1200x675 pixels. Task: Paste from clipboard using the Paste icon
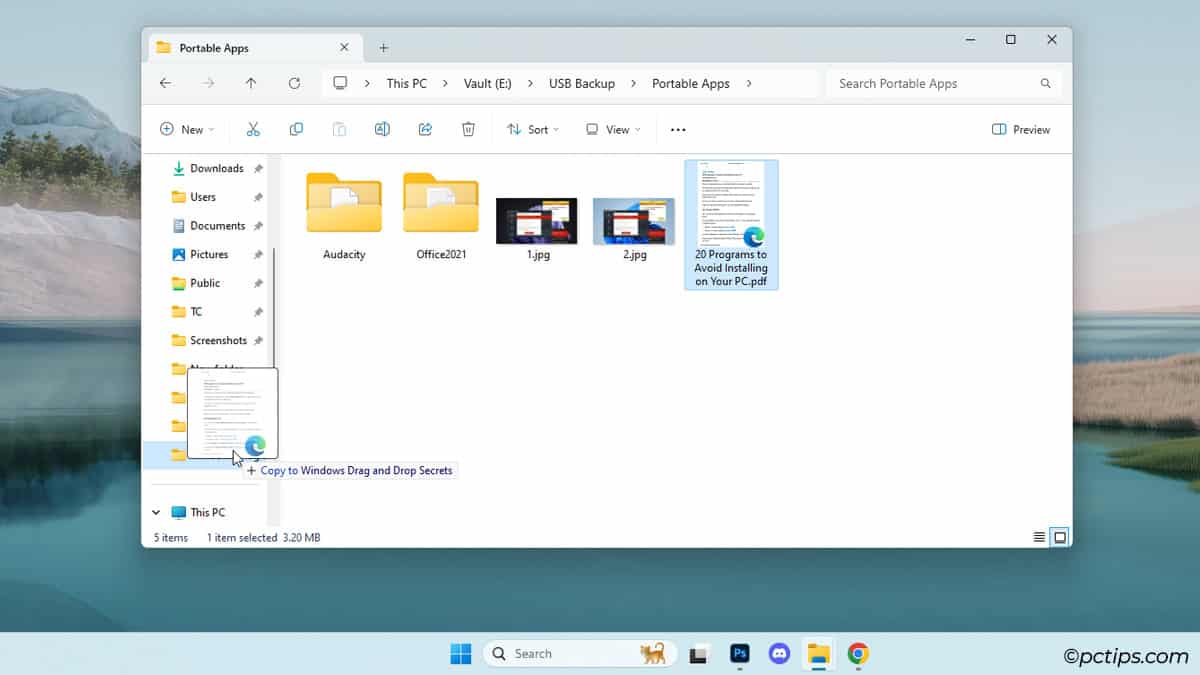339,129
